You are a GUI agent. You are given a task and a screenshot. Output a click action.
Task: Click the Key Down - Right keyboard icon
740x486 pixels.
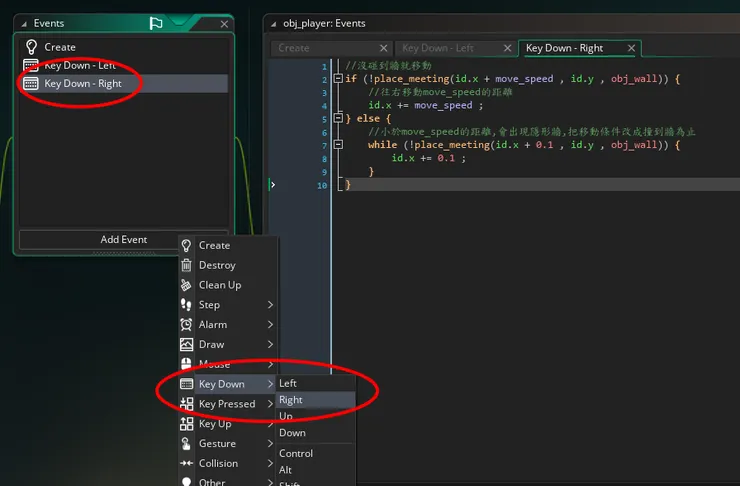tap(31, 84)
